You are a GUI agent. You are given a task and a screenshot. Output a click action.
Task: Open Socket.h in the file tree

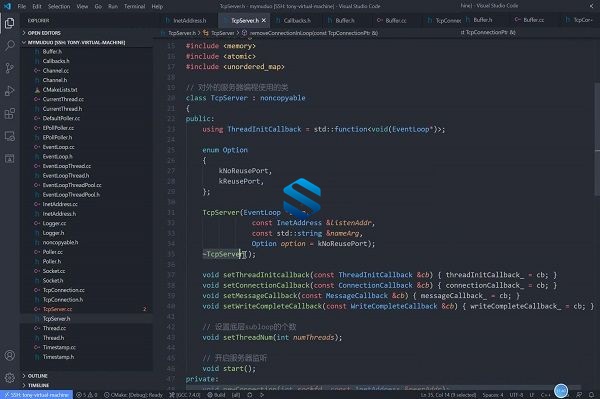coord(87,280)
